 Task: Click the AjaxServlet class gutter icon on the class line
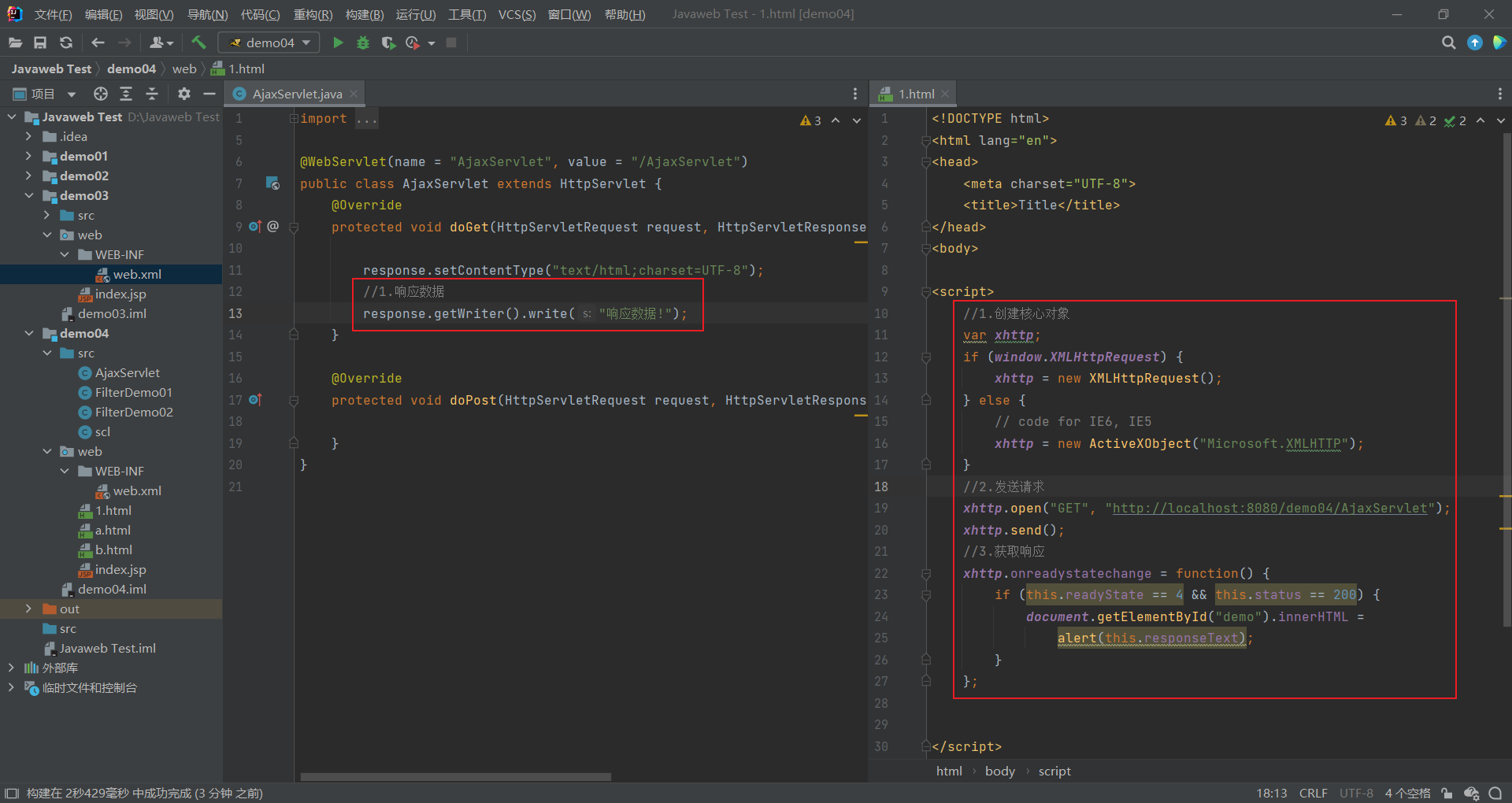click(x=272, y=183)
